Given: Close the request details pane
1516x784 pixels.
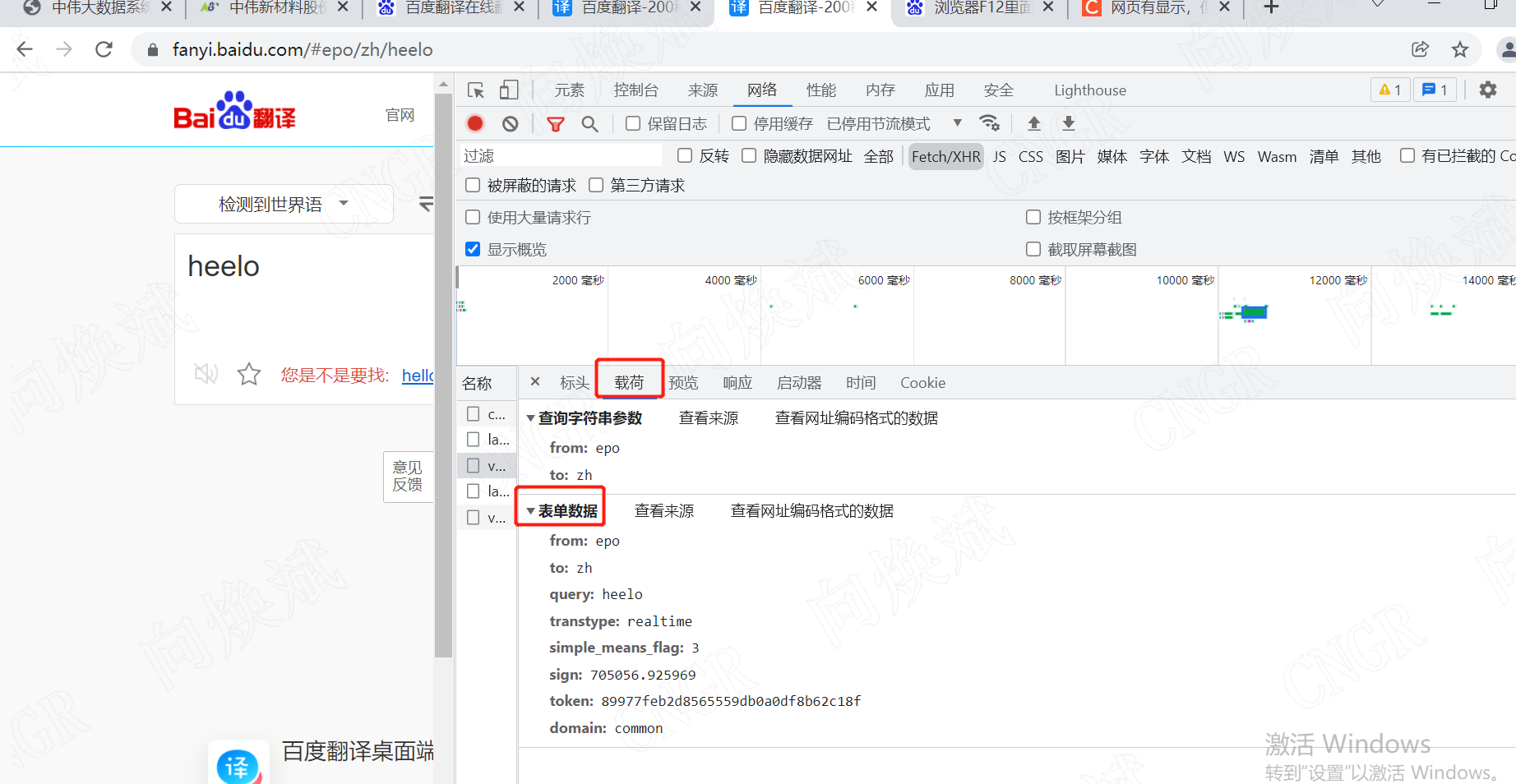Looking at the screenshot, I should point(535,382).
